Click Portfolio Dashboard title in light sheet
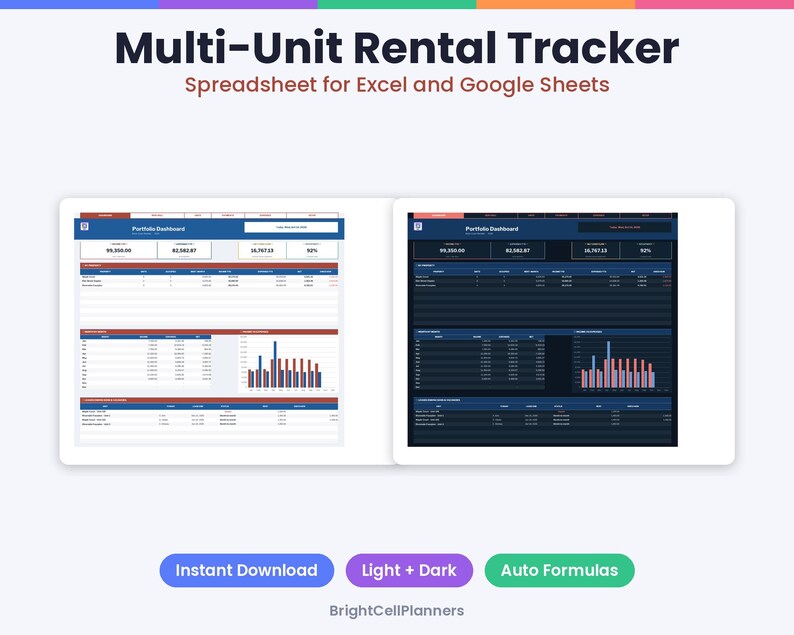 158,229
